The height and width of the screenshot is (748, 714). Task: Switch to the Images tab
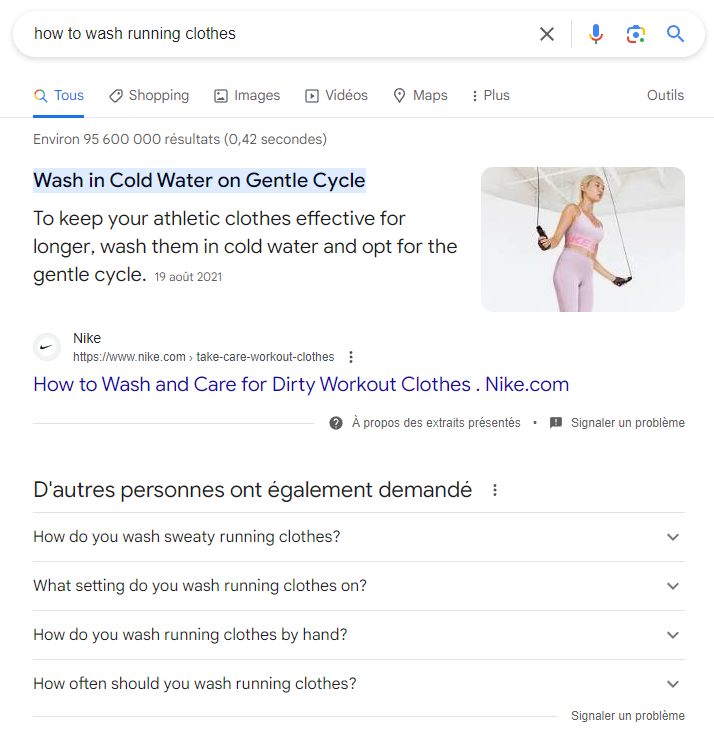coord(247,96)
